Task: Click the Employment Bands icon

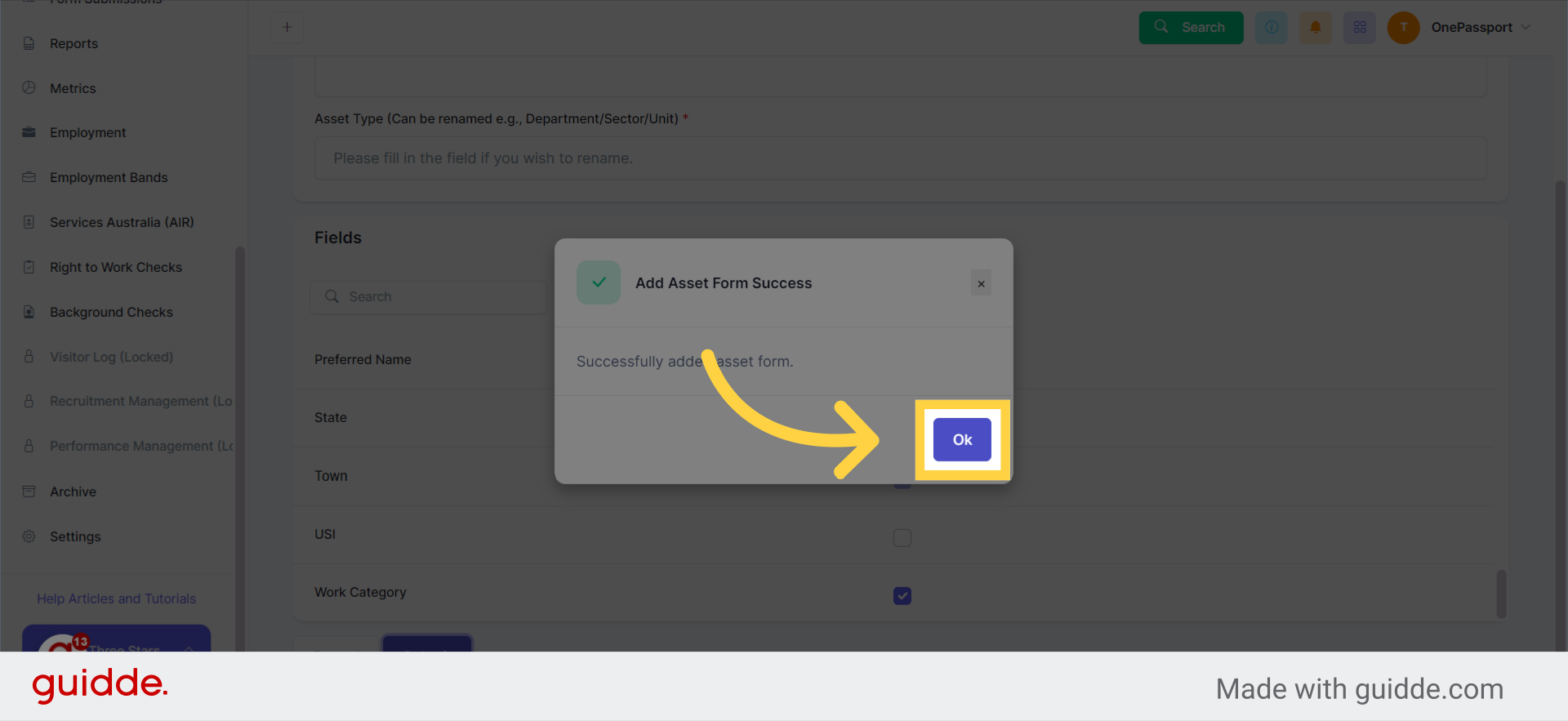Action: 29,177
